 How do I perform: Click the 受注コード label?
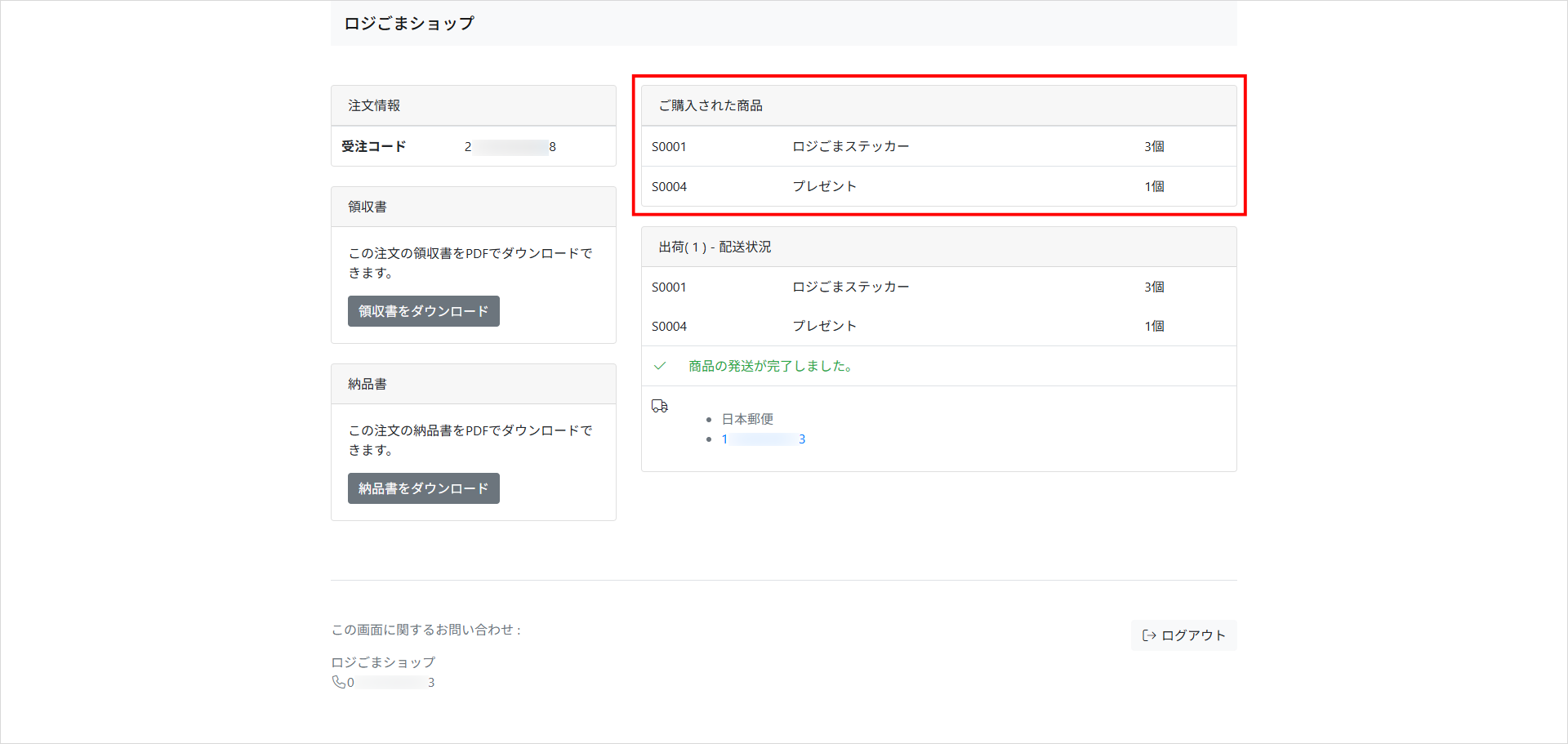(373, 146)
